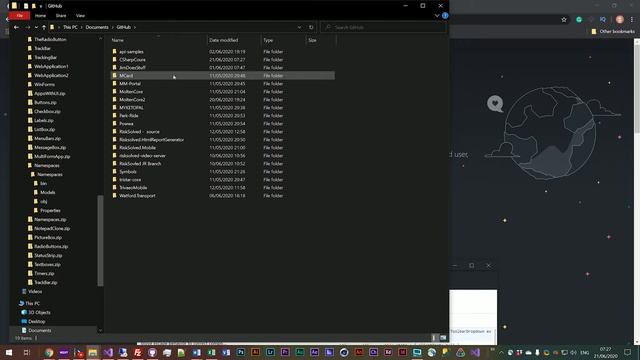The width and height of the screenshot is (640, 360).
Task: Click the Forward navigation arrow
Action: [x=28, y=27]
